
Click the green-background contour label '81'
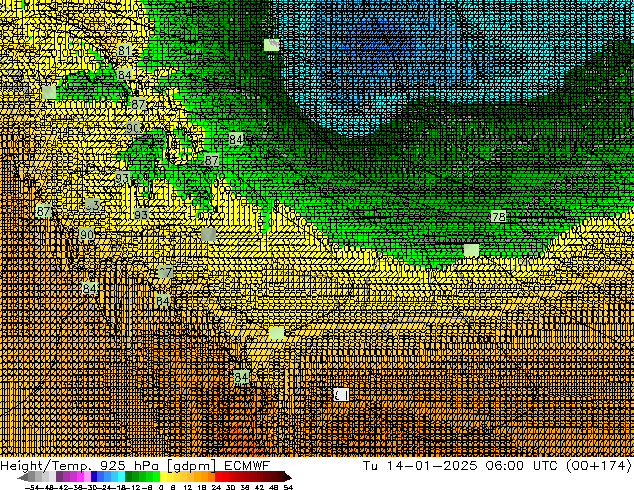tap(125, 50)
